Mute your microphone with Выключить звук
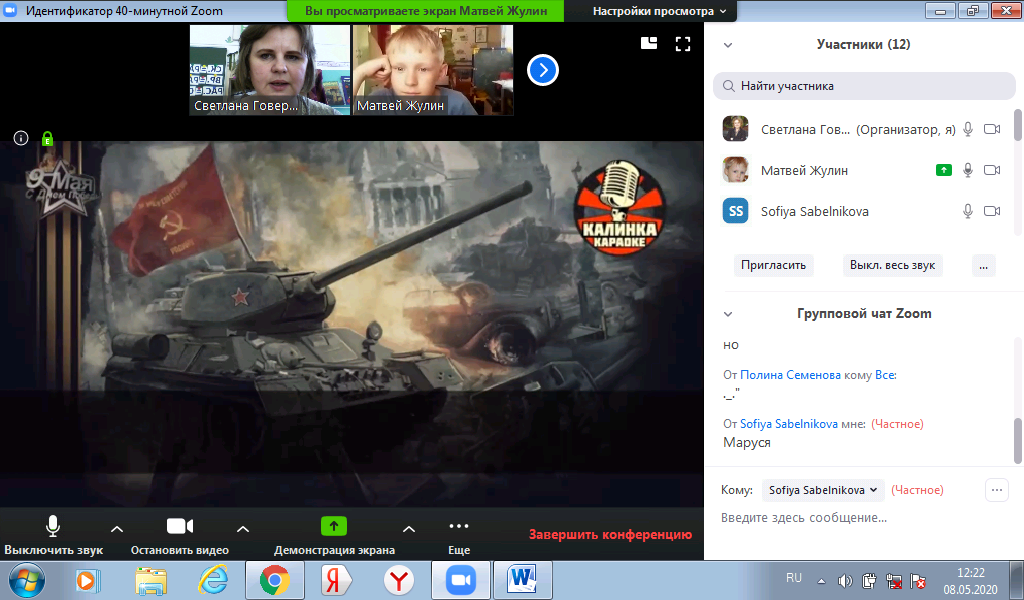 [53, 535]
